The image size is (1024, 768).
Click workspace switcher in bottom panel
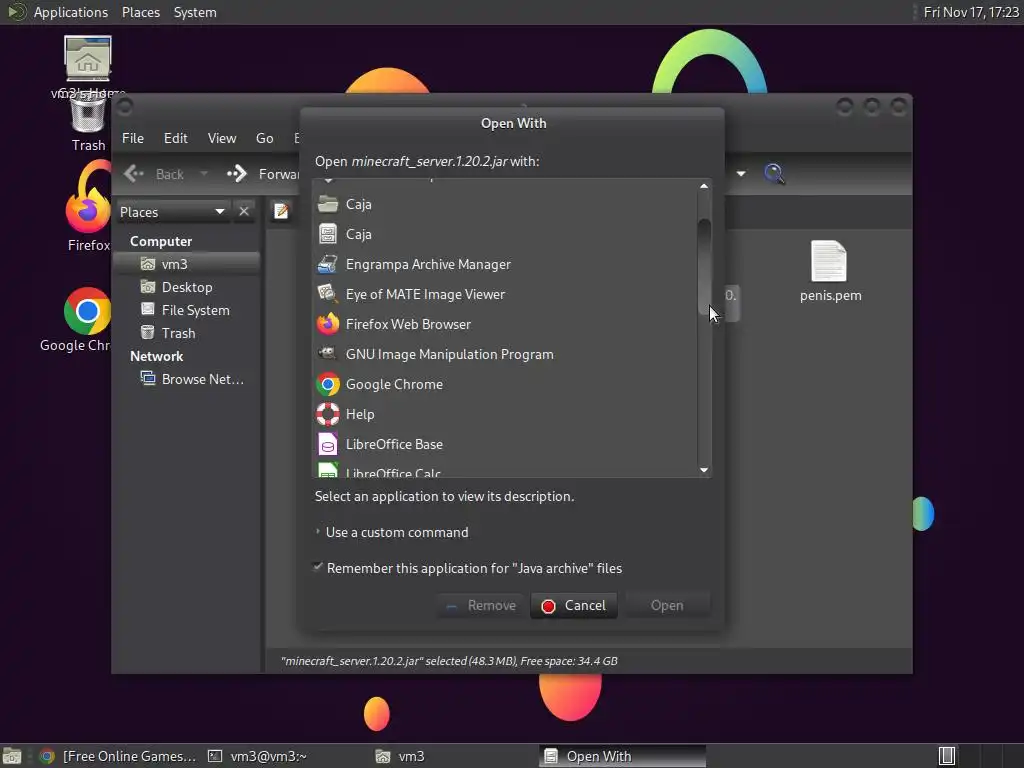(947, 756)
